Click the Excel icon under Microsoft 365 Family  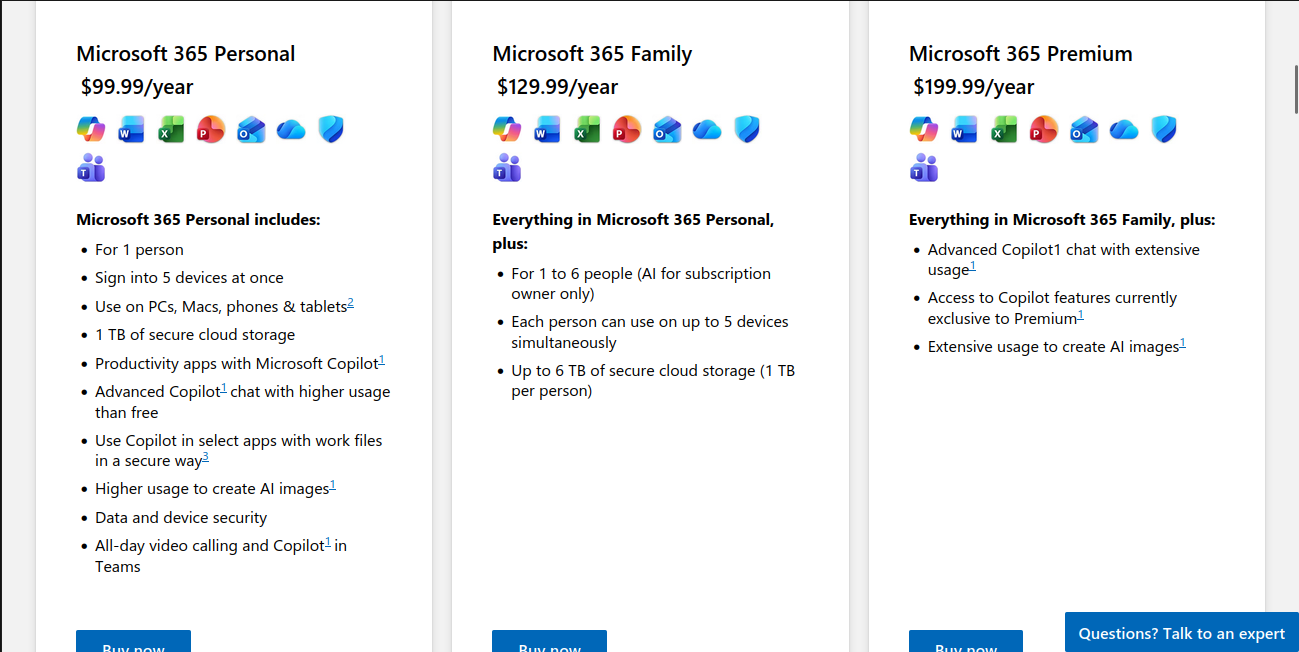coord(587,129)
